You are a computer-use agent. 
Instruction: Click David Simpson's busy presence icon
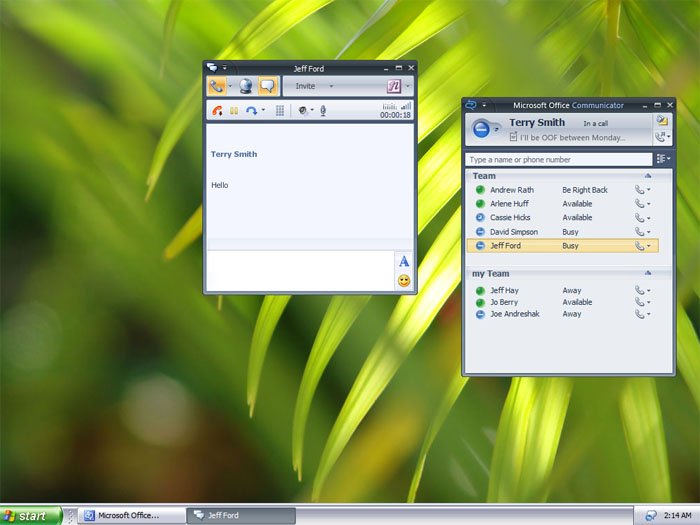(x=480, y=232)
